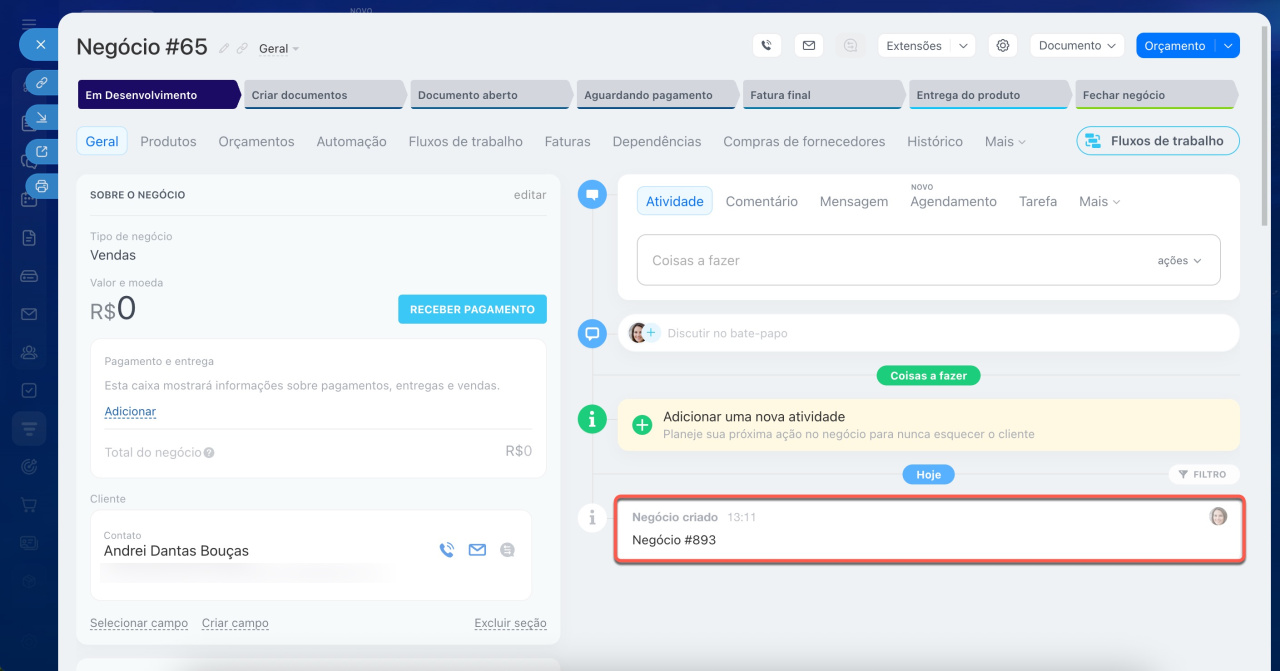Viewport: 1280px width, 671px height.
Task: Select the Comentário tab in timeline
Action: pos(761,201)
